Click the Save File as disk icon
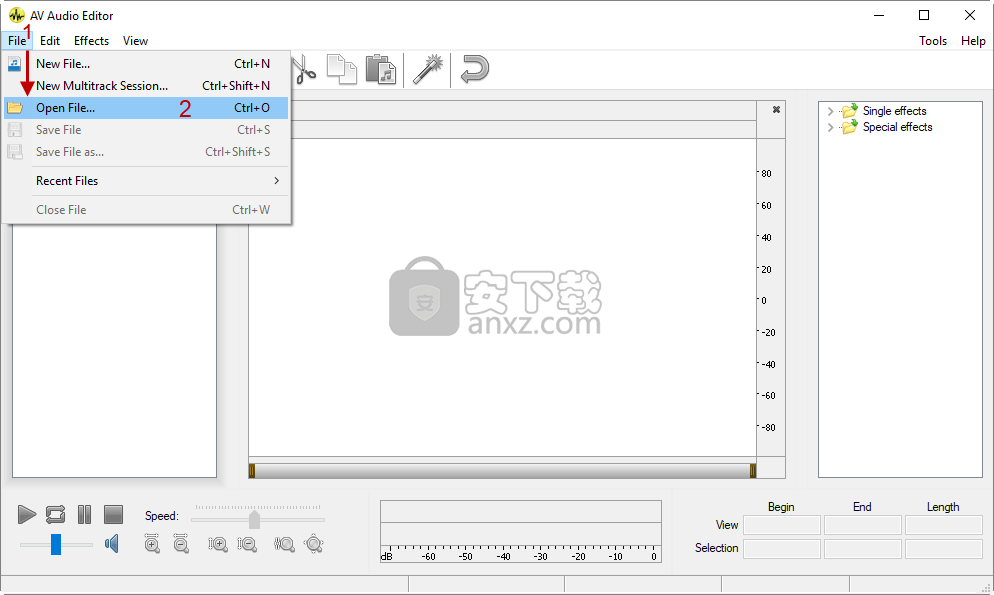This screenshot has width=994, height=595. pyautogui.click(x=15, y=152)
